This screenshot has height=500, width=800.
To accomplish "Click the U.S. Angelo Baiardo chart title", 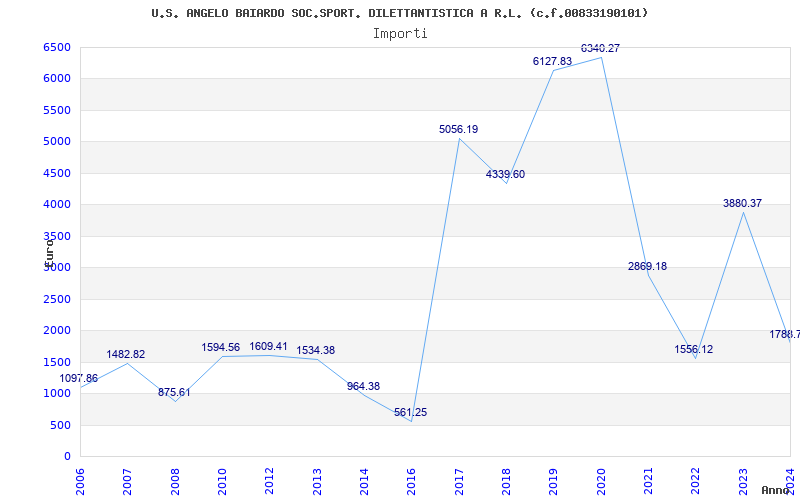I will coord(400,13).
